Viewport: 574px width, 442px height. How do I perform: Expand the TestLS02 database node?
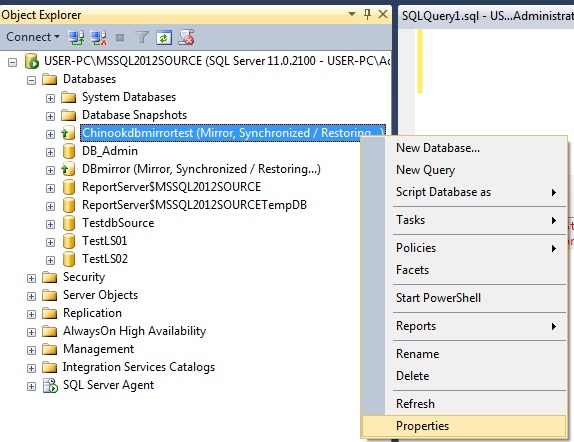(50, 260)
